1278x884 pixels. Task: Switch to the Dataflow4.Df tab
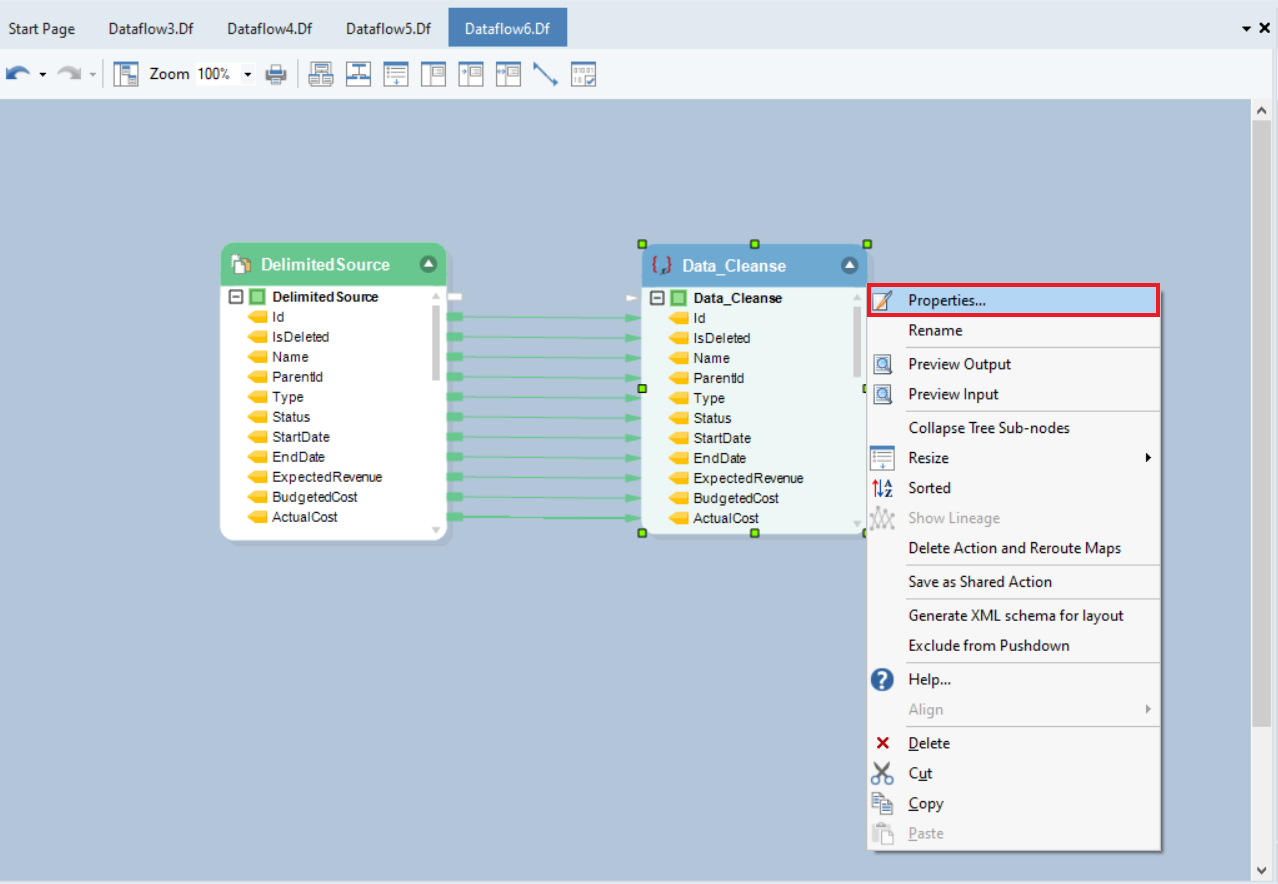click(269, 28)
